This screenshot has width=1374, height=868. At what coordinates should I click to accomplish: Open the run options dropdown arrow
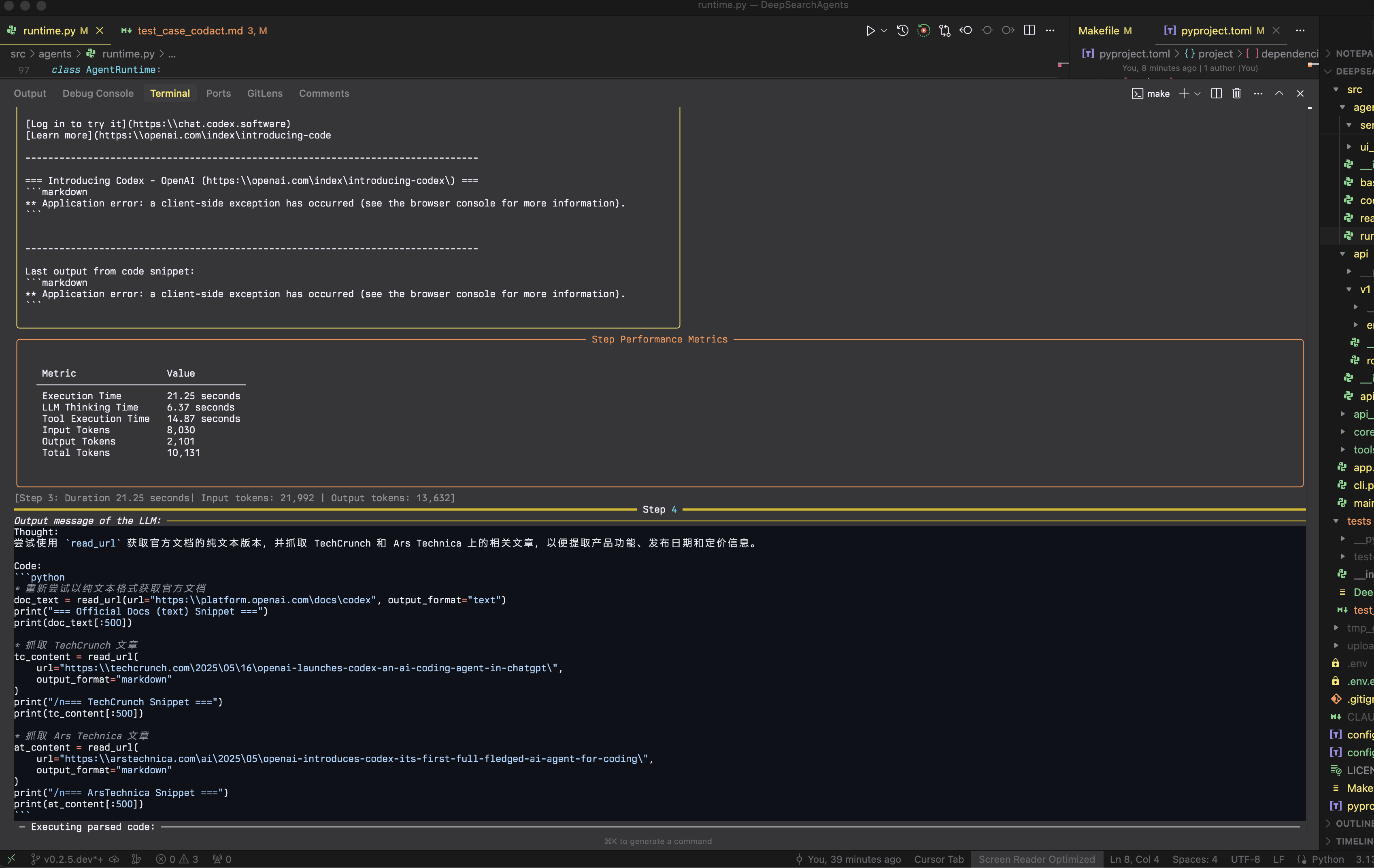[x=884, y=31]
